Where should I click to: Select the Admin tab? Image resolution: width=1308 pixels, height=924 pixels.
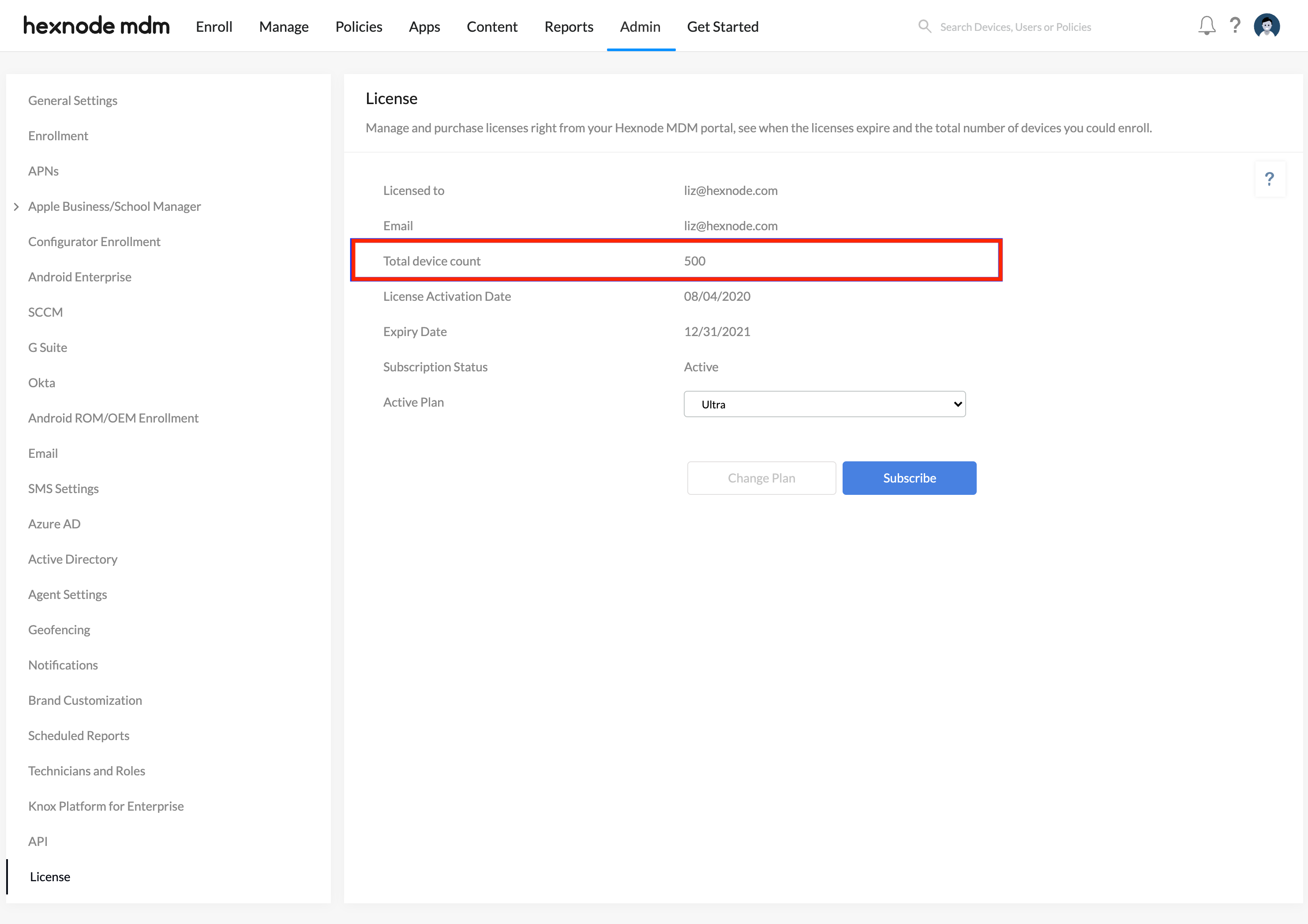641,27
